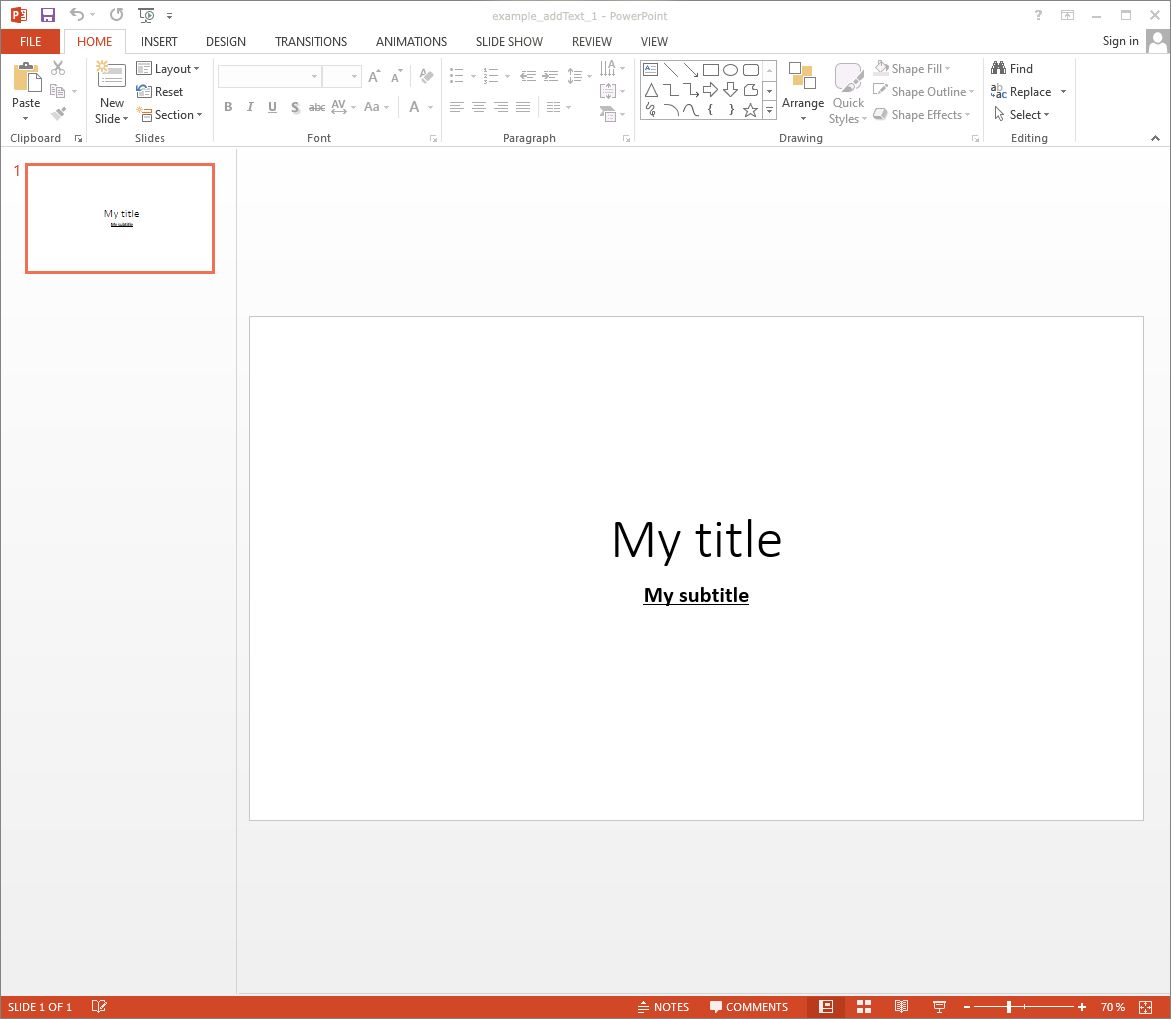
Task: Open Shape Fill dropdown
Action: (912, 68)
